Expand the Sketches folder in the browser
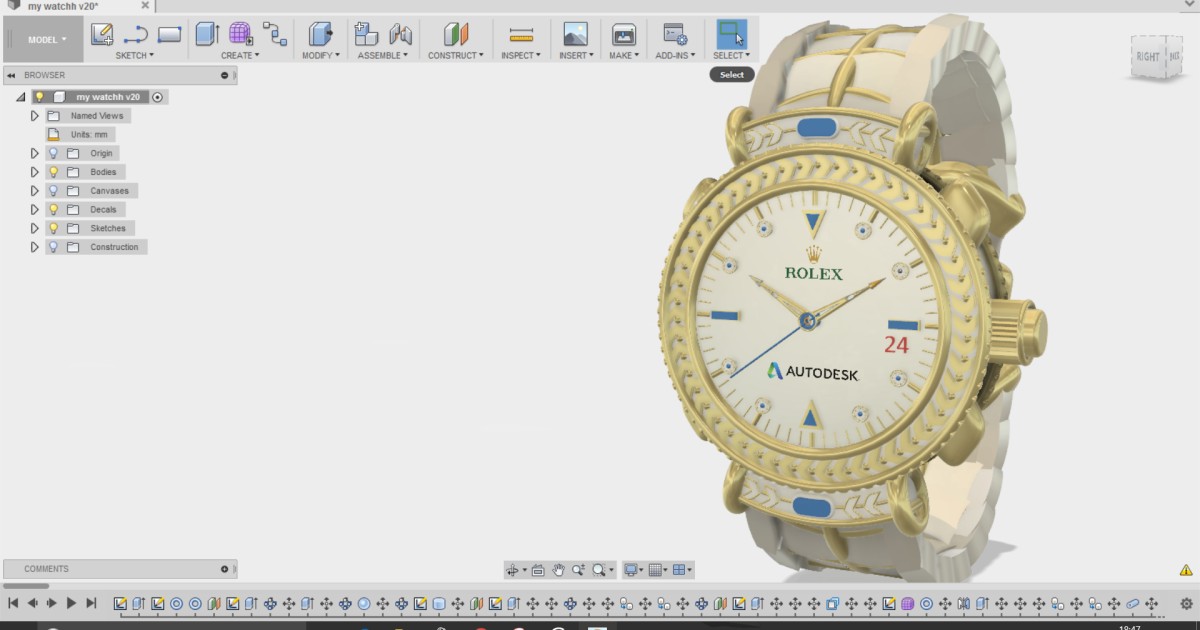The height and width of the screenshot is (630, 1200). (35, 228)
